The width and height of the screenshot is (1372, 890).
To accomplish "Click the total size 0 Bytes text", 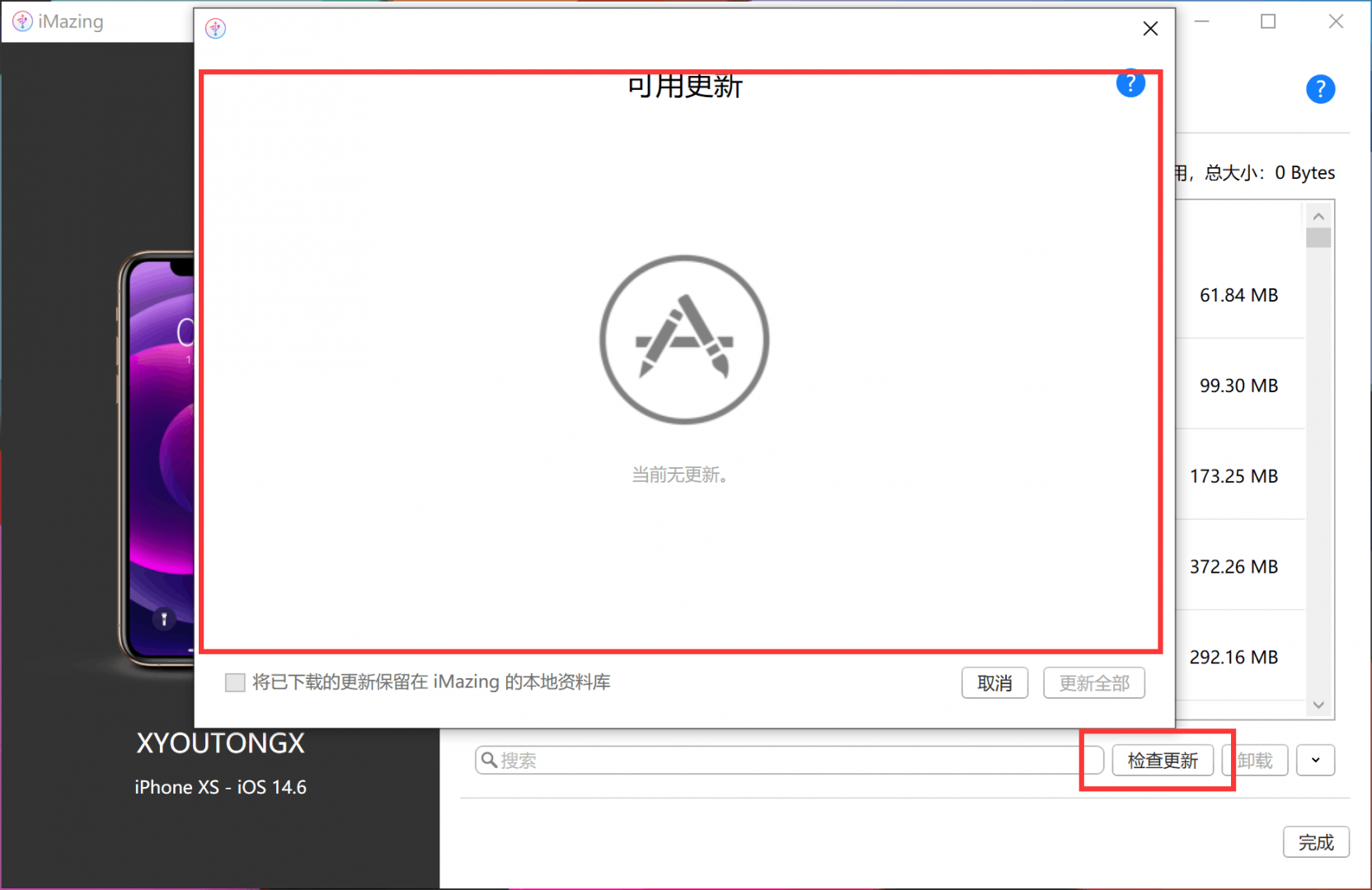I will pos(1271,172).
